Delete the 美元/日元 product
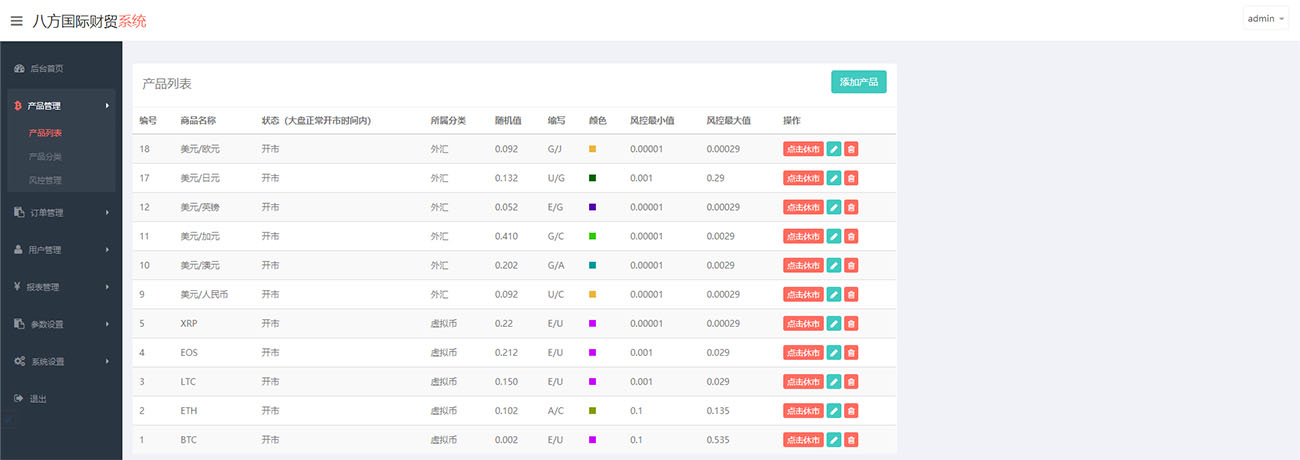 851,178
